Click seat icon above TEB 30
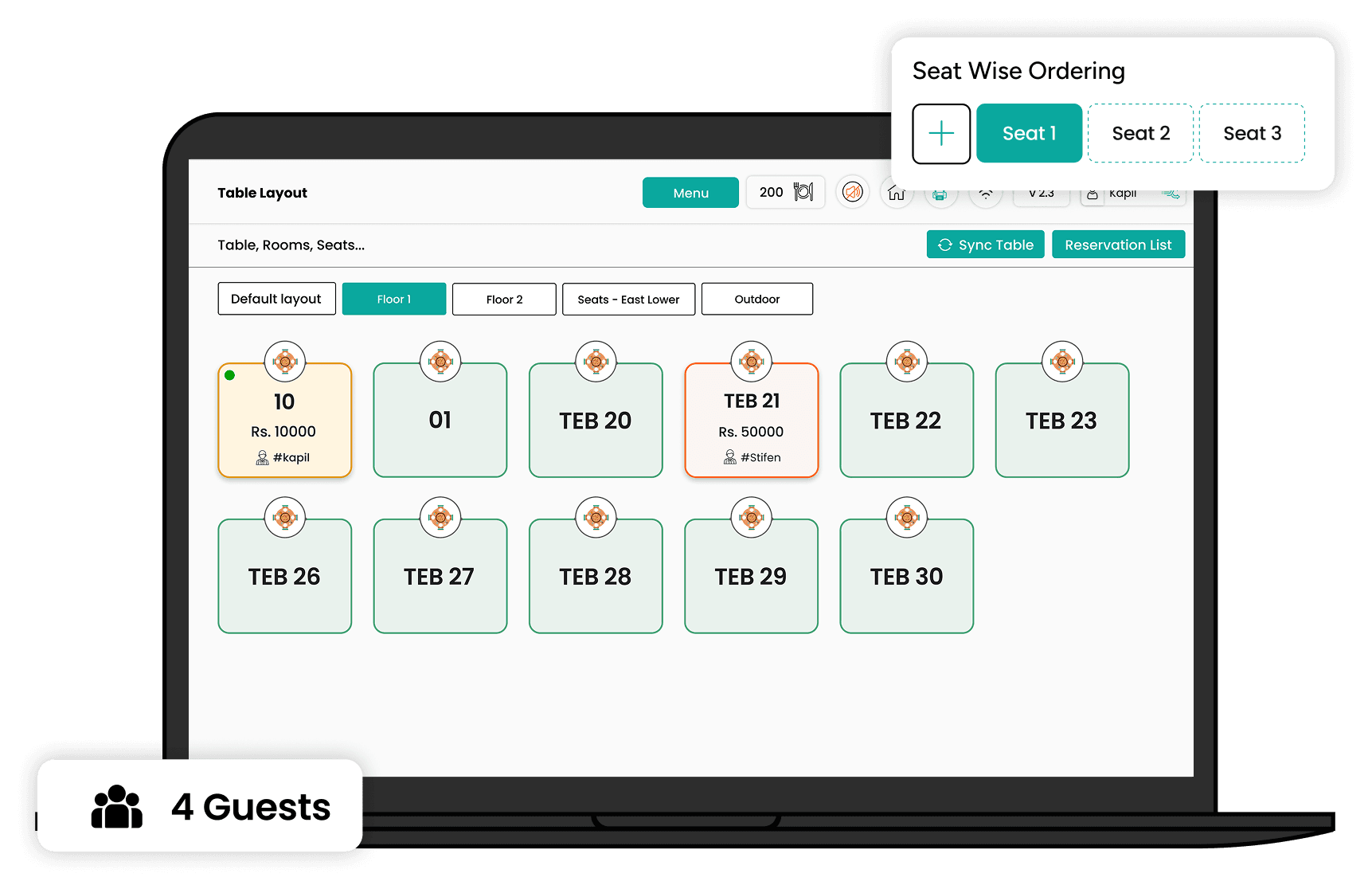 (x=907, y=518)
